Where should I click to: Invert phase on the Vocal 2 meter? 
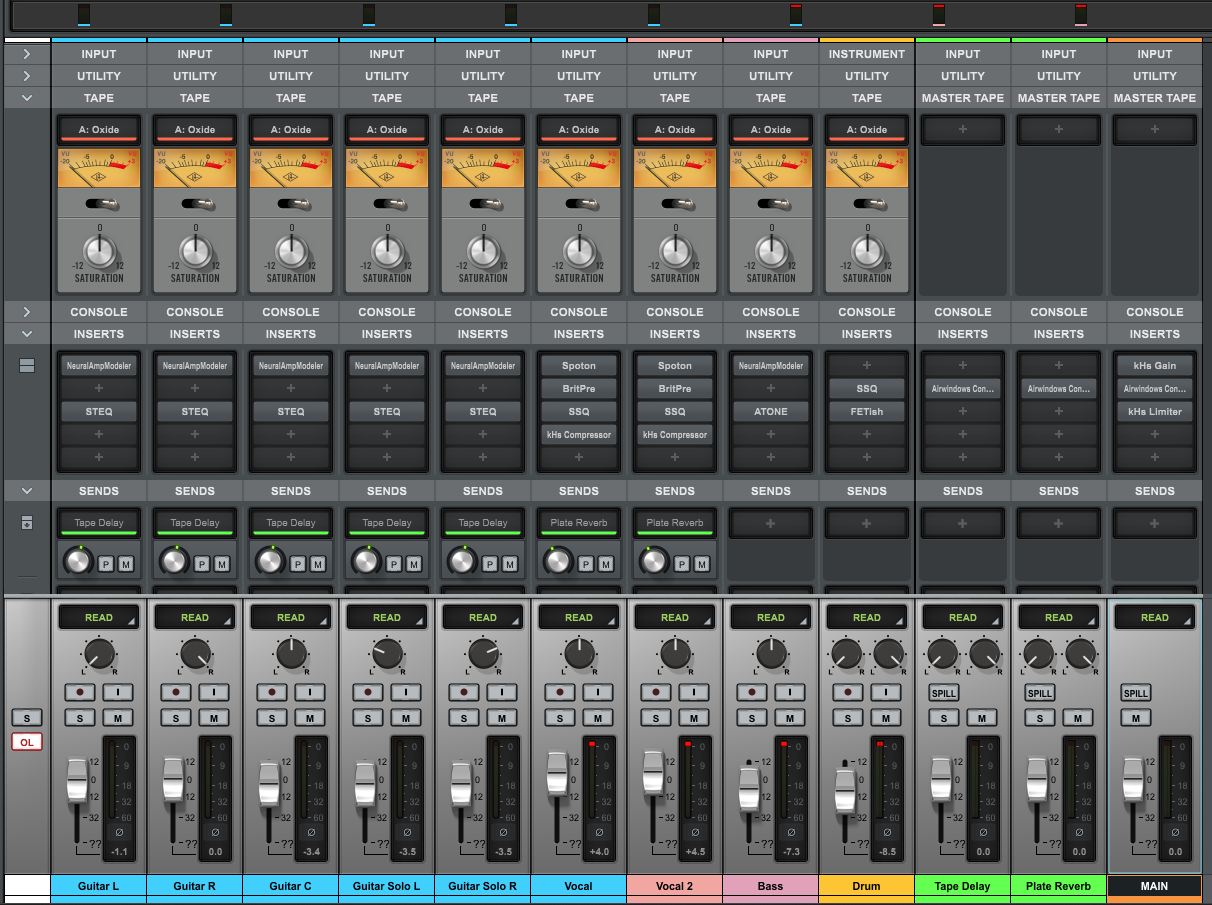click(x=695, y=832)
